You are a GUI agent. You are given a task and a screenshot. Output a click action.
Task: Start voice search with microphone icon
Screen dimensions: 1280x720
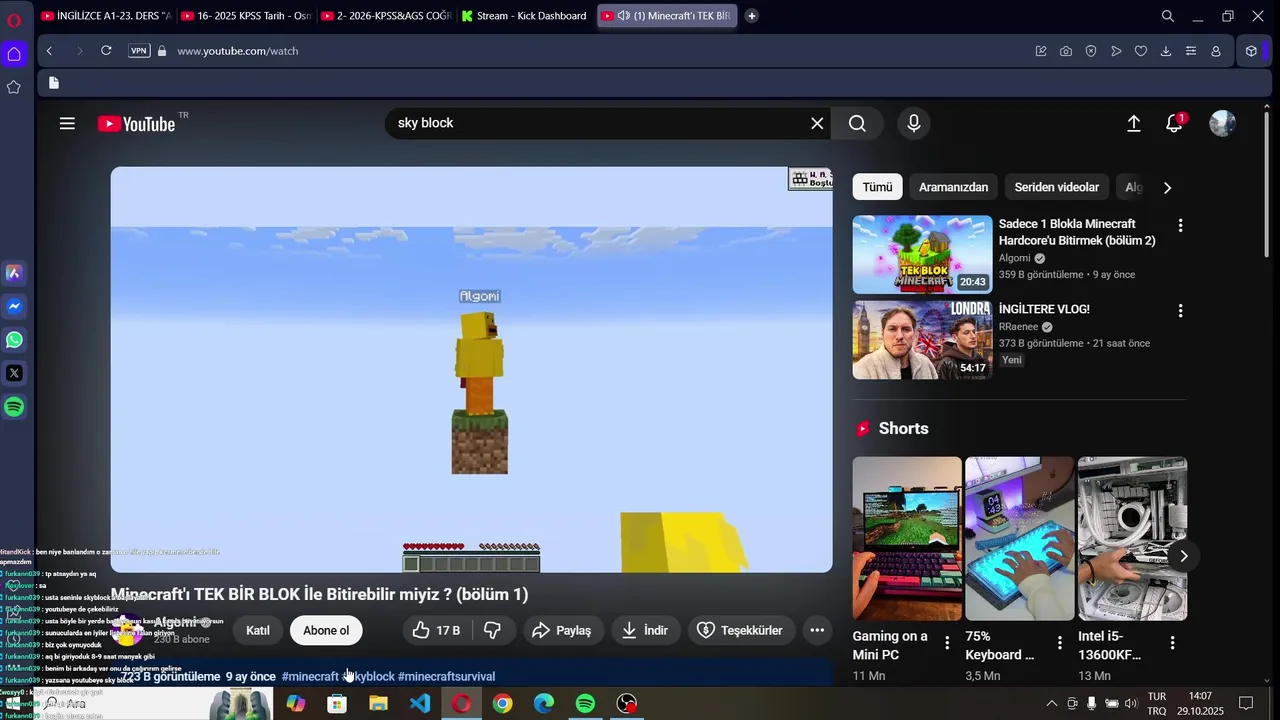[x=913, y=123]
